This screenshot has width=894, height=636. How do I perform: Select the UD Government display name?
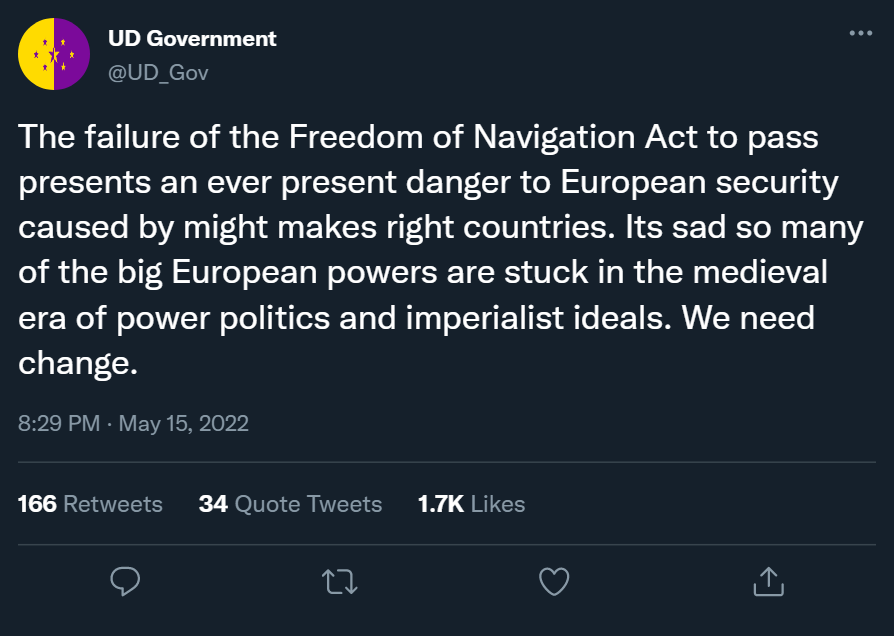(192, 38)
